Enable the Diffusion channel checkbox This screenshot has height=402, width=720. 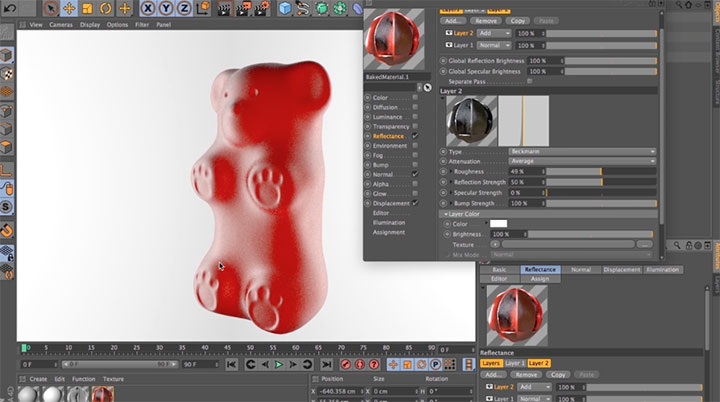pos(415,107)
